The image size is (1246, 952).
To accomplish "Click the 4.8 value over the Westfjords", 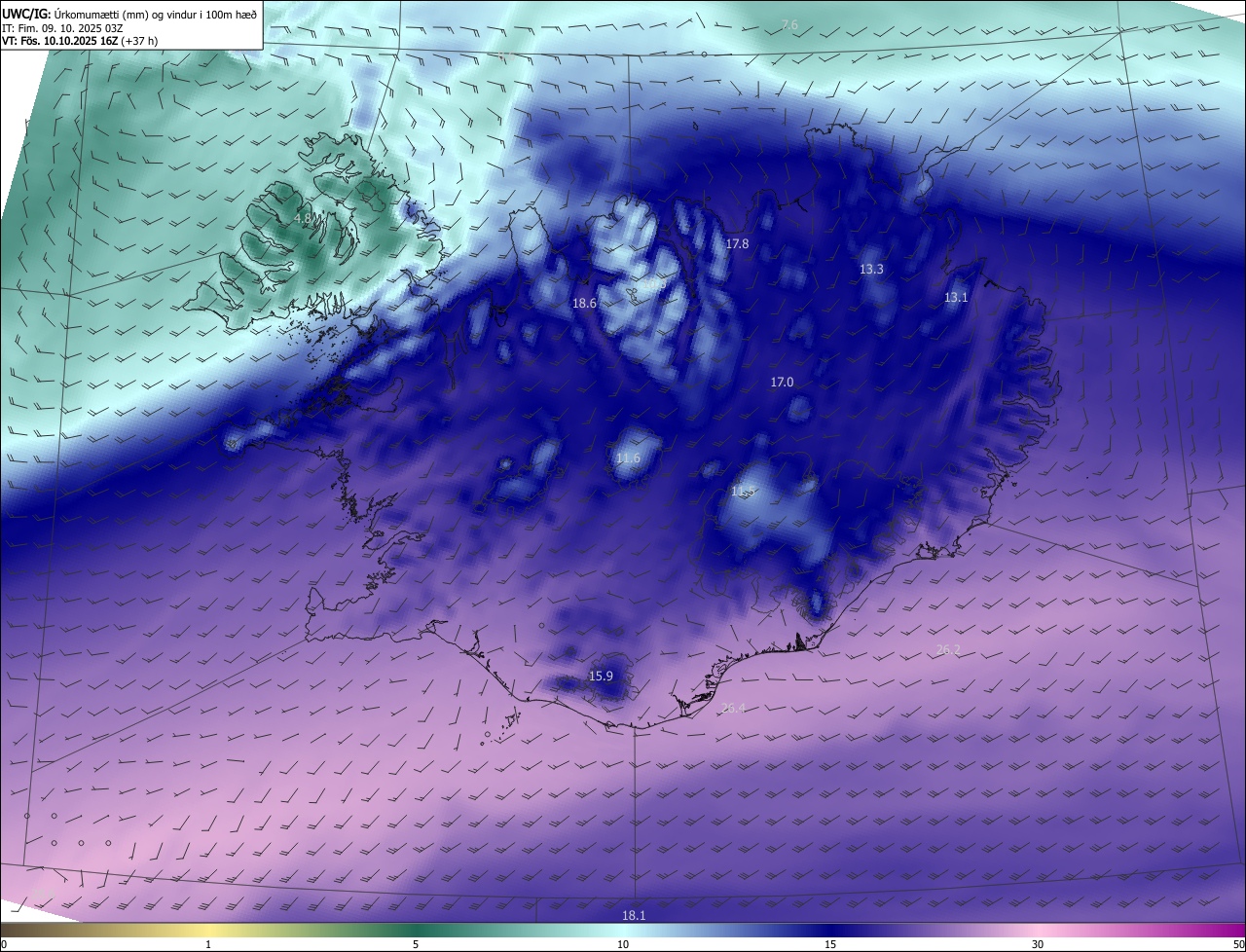I will click(x=303, y=219).
